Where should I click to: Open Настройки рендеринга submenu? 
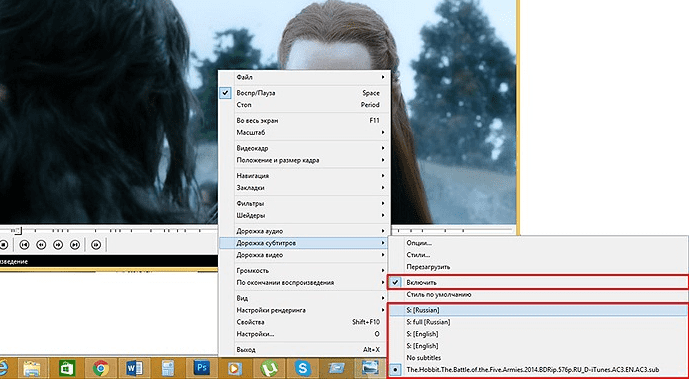point(304,310)
